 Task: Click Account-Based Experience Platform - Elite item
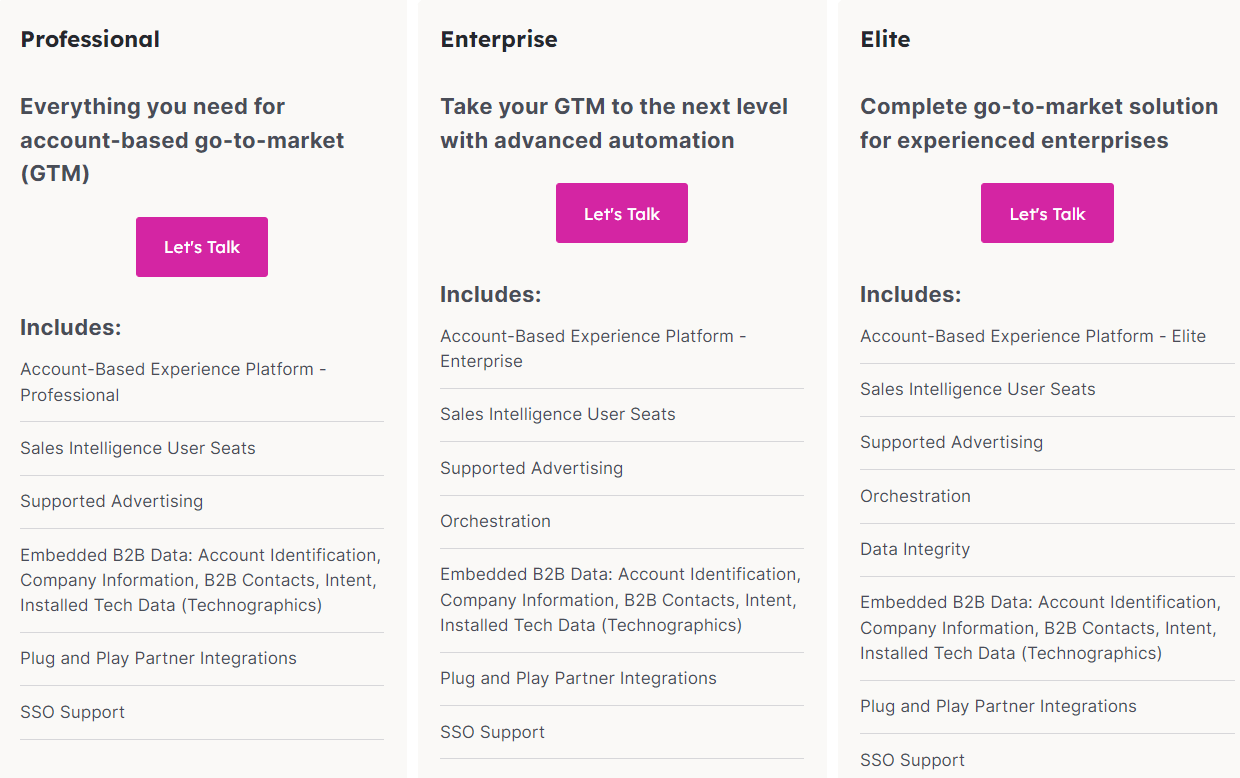pos(1033,336)
